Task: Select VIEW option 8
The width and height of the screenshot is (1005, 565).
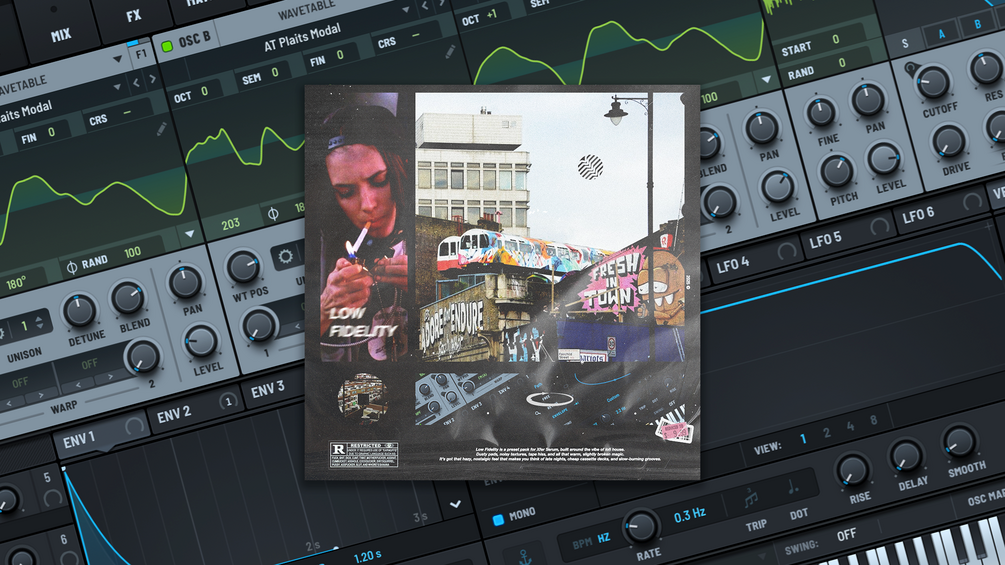Action: pos(874,420)
